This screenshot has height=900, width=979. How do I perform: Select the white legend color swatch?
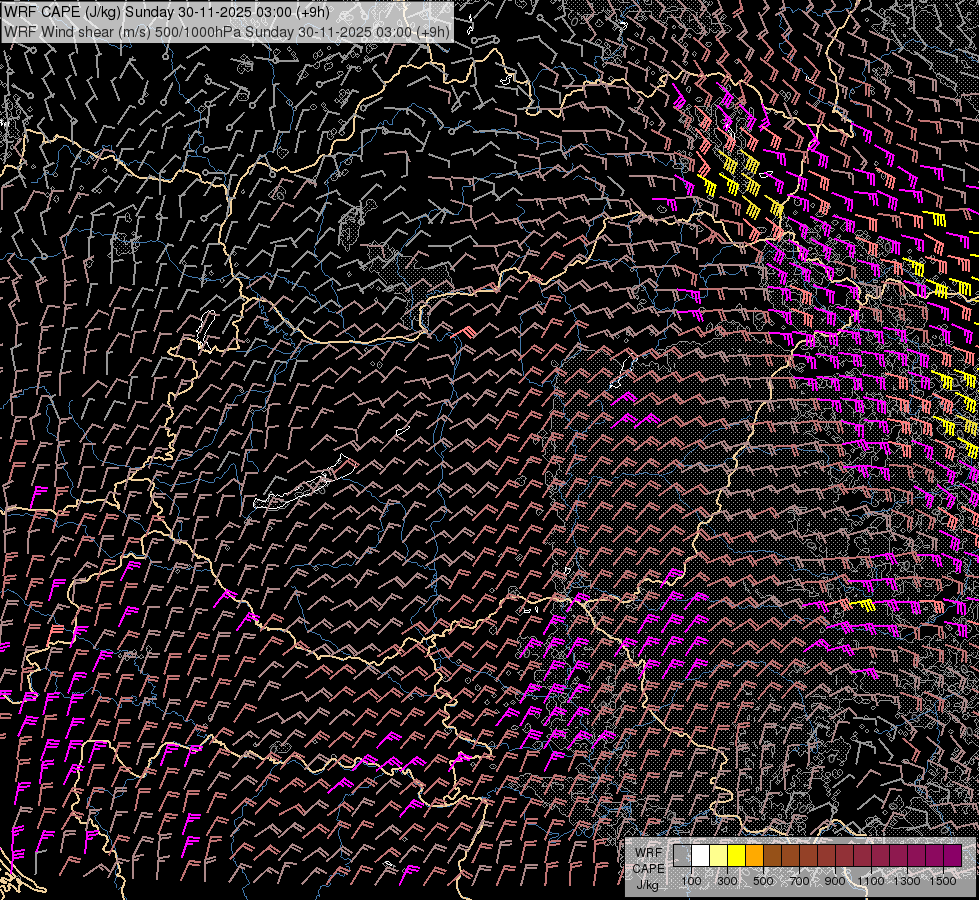click(x=701, y=856)
